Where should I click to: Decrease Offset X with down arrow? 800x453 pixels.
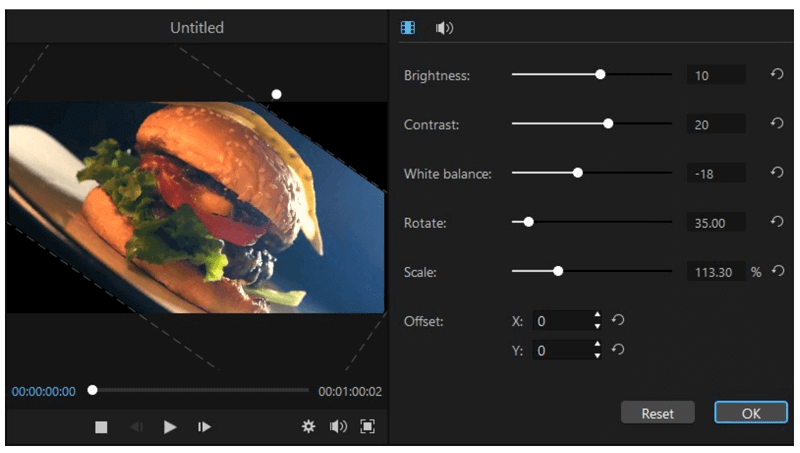(597, 325)
